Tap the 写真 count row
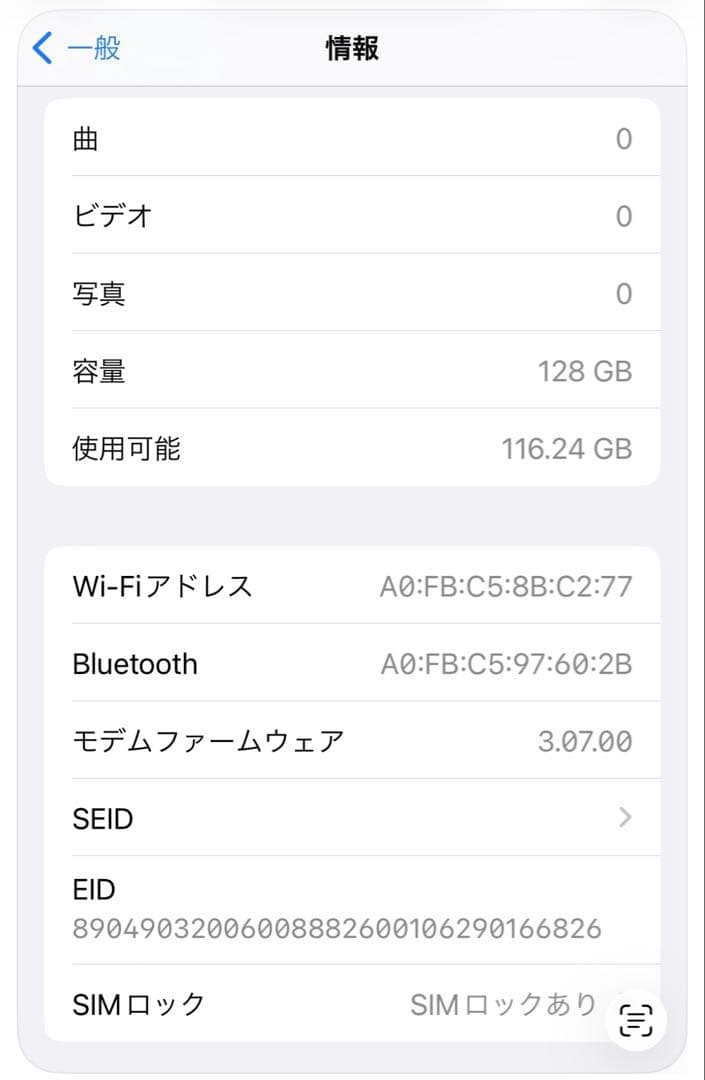The height and width of the screenshot is (1080, 705). tap(352, 293)
